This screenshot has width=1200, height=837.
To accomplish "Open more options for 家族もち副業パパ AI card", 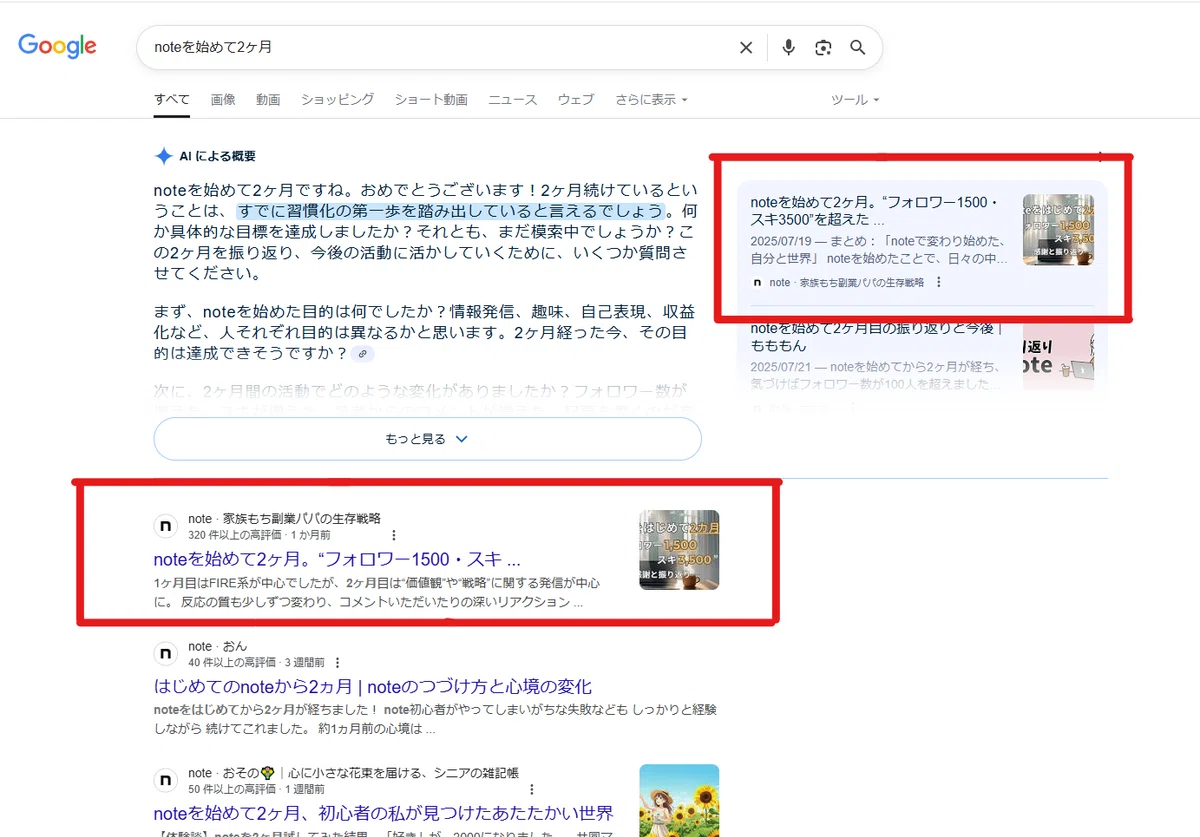I will [938, 283].
